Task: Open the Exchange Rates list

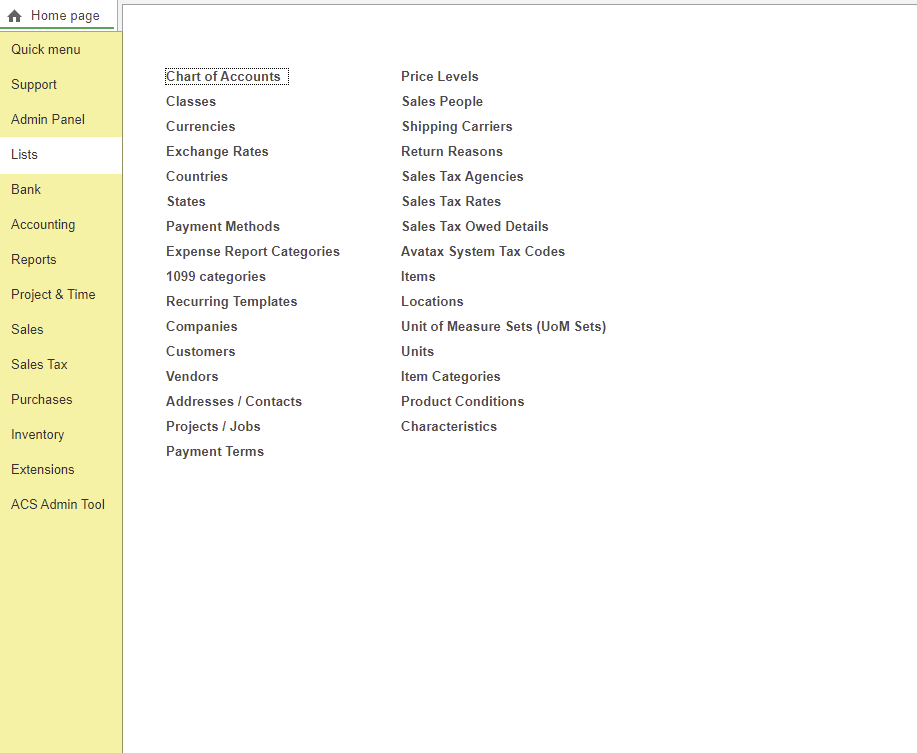Action: tap(218, 152)
